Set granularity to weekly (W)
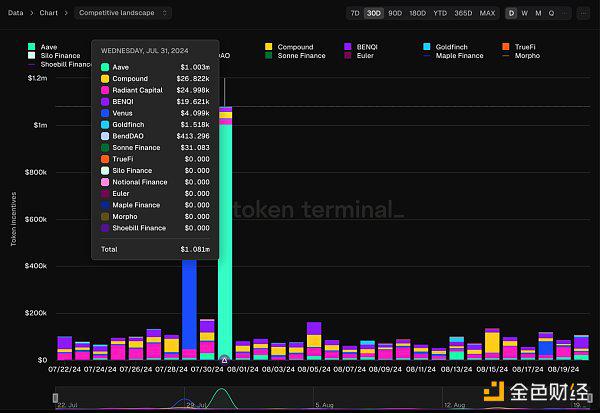The image size is (600, 413). pos(525,13)
